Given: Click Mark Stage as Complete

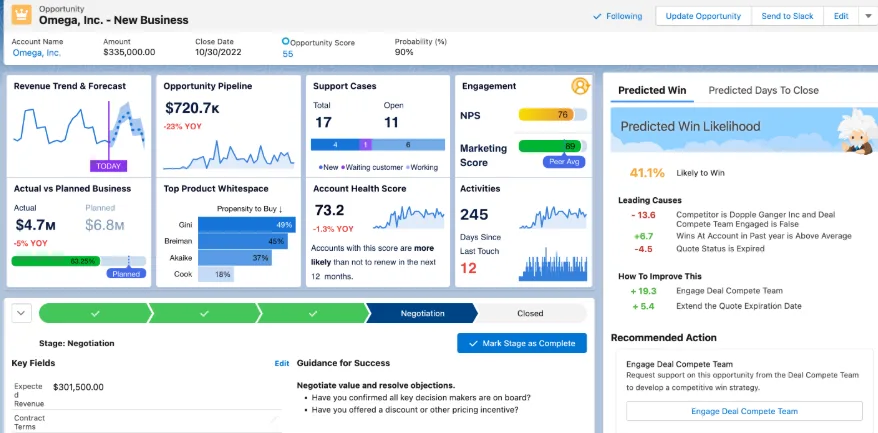Looking at the screenshot, I should tap(522, 343).
